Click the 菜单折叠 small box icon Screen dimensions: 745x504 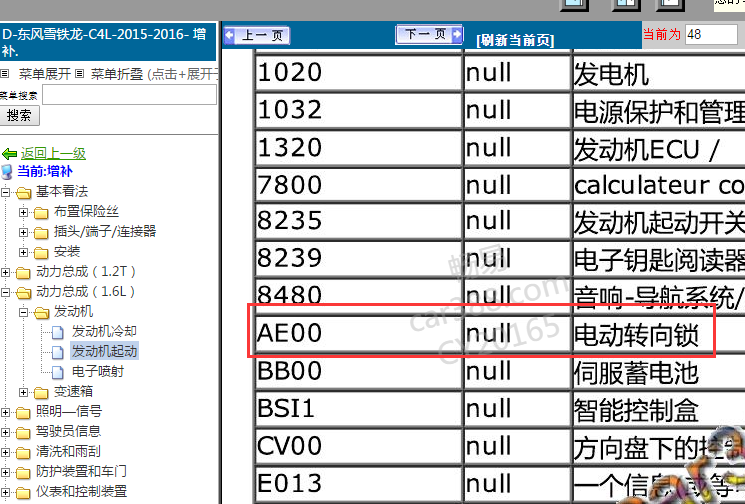[79, 74]
